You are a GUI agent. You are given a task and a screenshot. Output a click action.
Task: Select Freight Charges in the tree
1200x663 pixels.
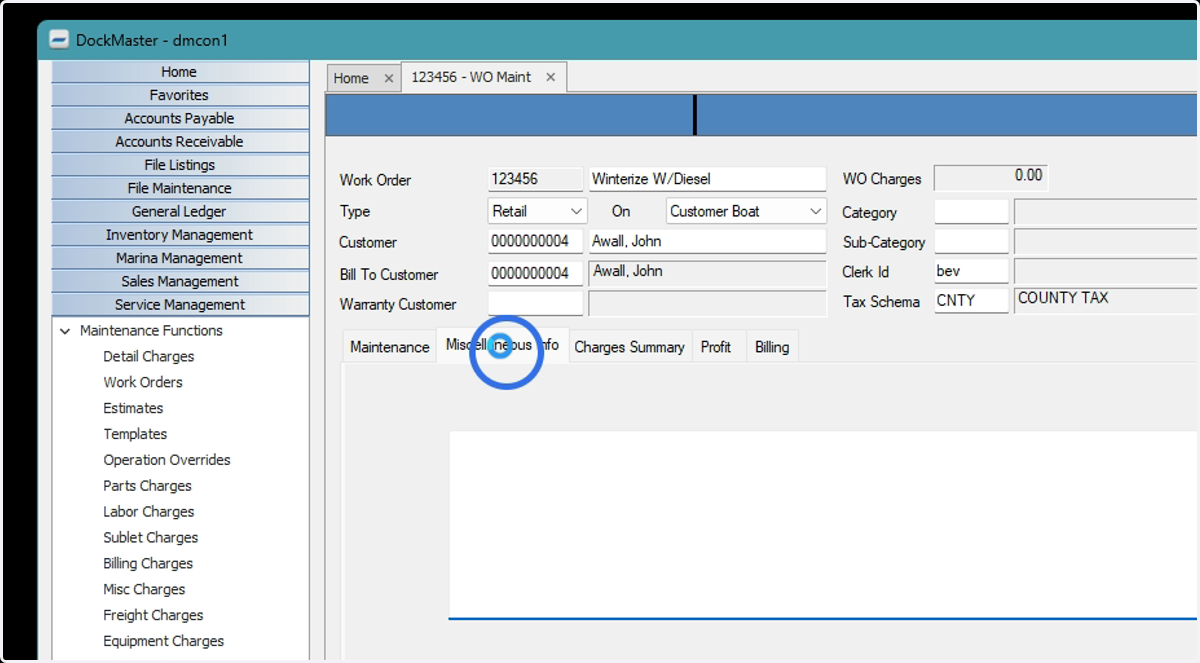coord(153,616)
